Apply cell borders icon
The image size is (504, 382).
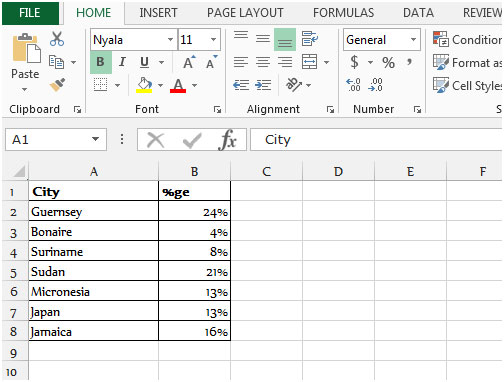[100, 85]
